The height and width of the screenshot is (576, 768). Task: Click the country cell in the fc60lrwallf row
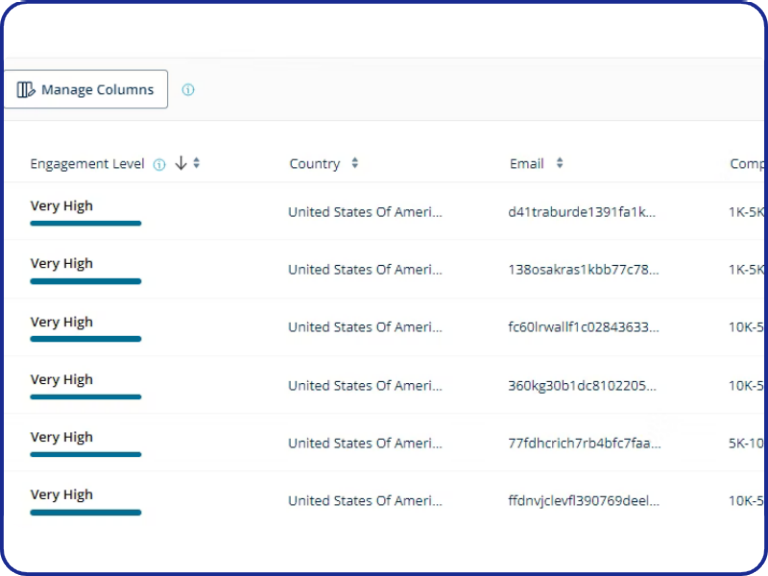click(365, 327)
